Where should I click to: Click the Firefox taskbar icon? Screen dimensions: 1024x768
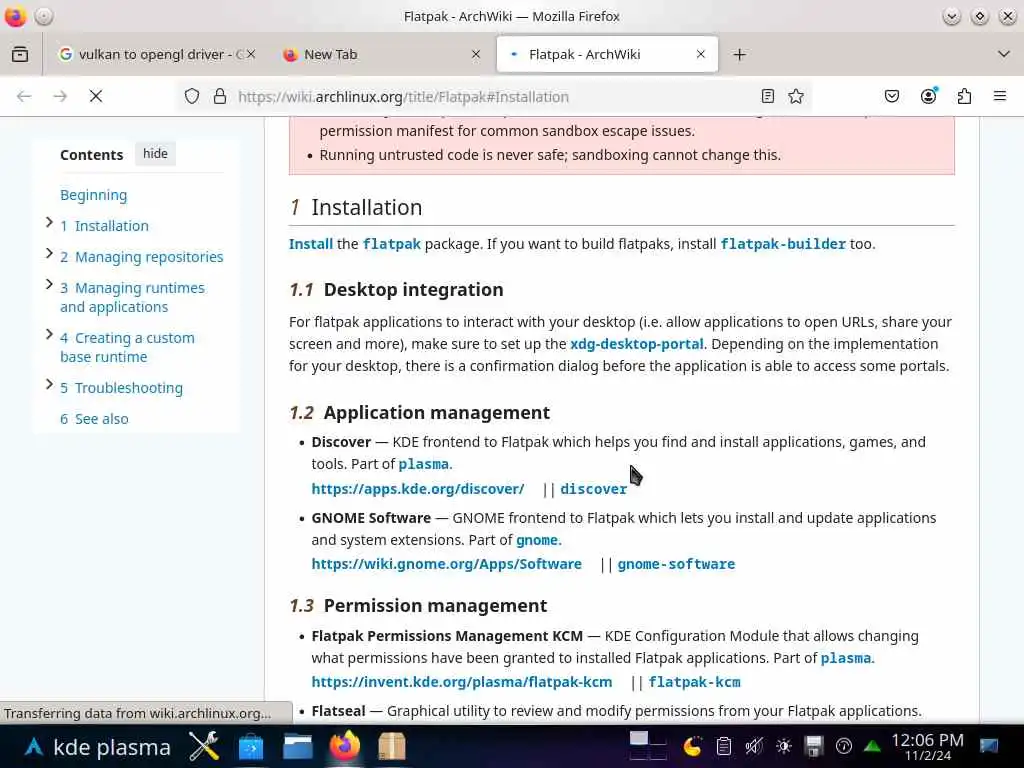tap(345, 746)
